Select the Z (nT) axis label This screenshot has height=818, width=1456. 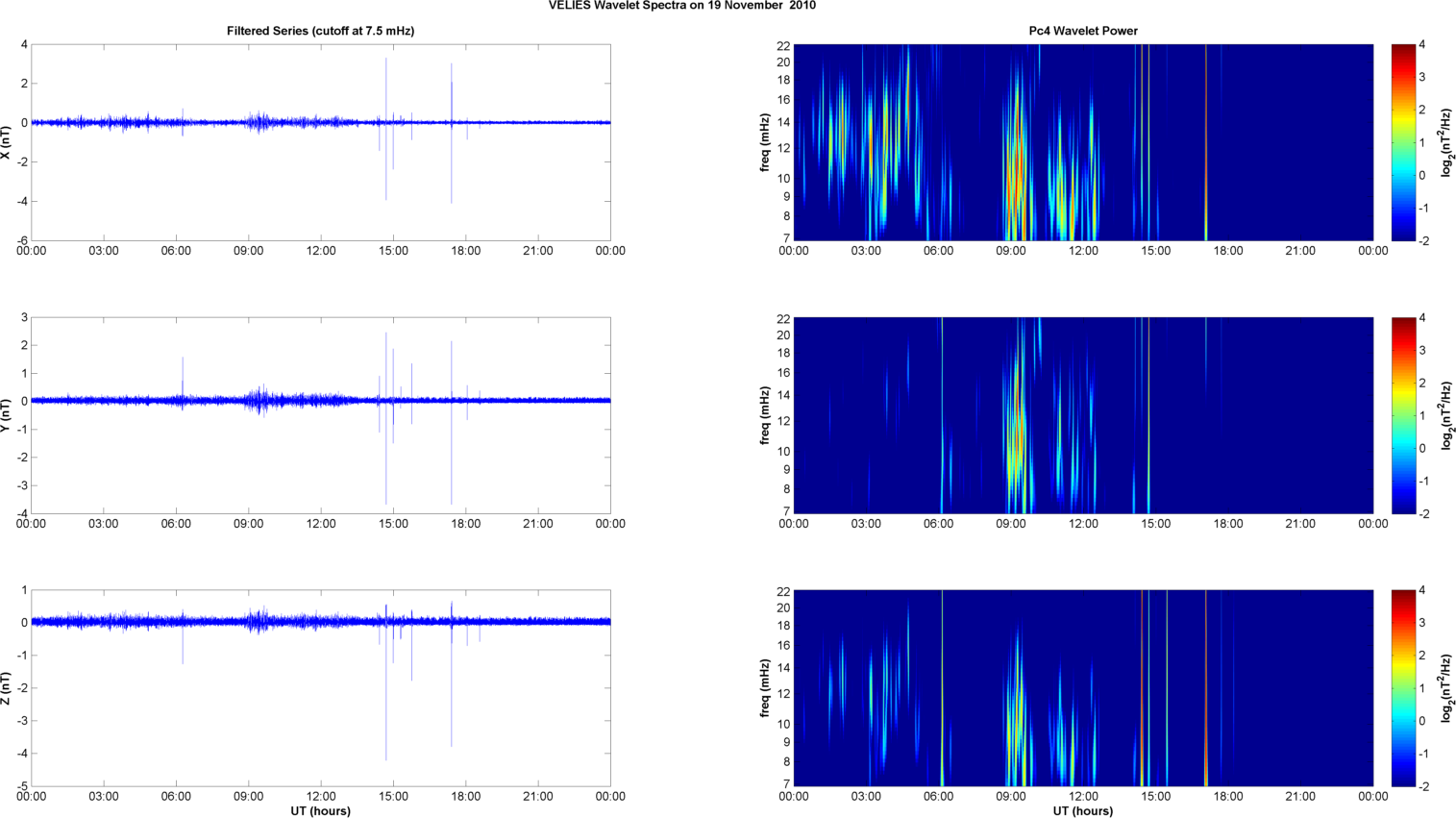(6, 688)
